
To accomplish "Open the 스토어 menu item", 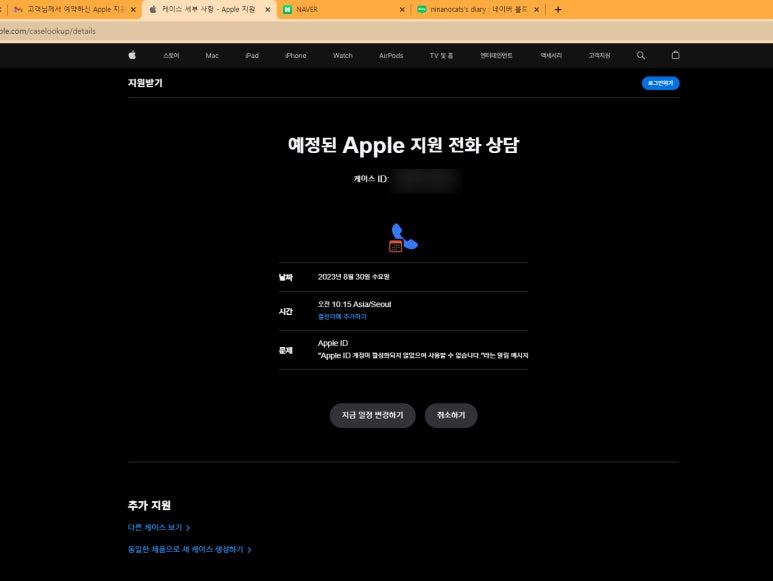I will click(x=171, y=55).
